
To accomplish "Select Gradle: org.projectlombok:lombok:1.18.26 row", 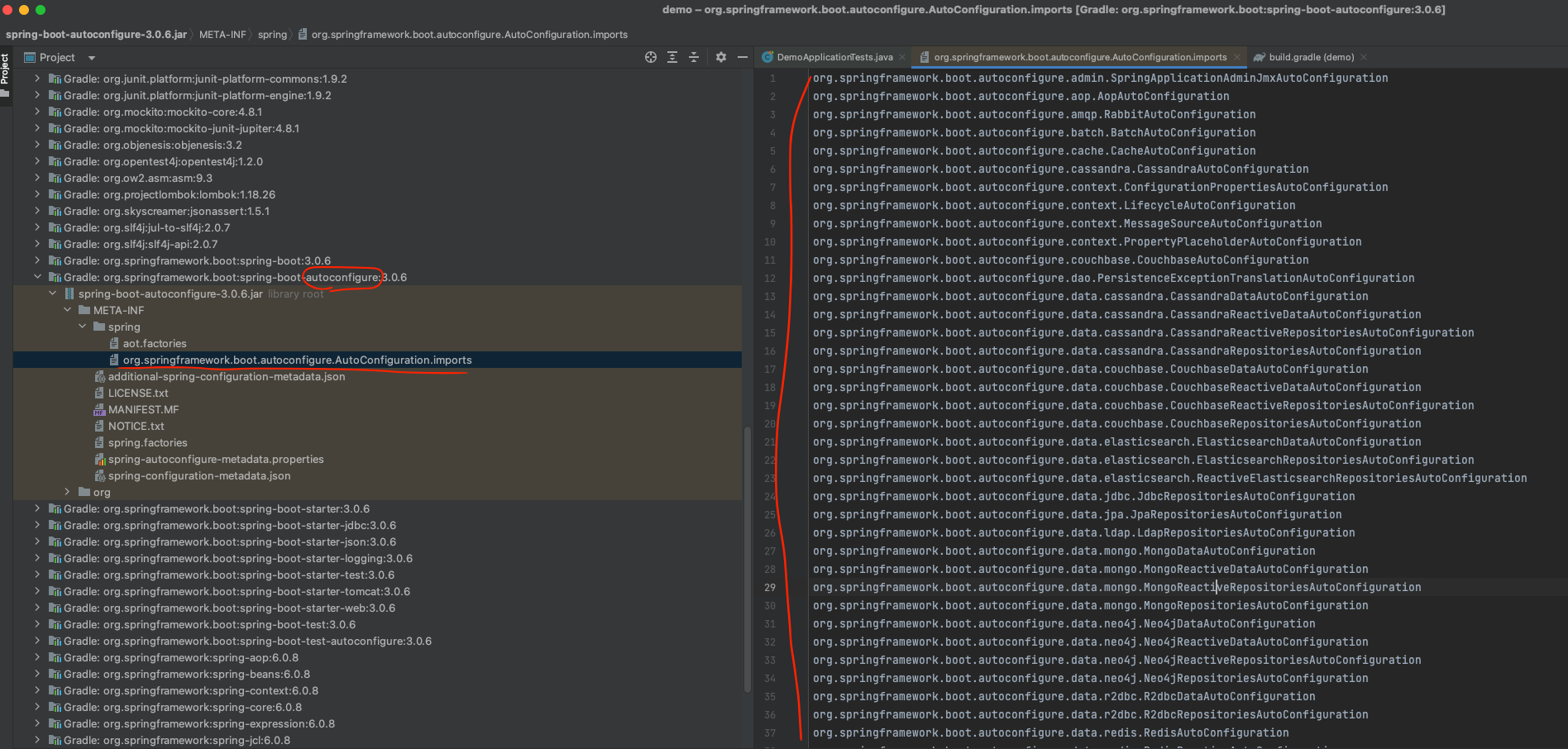I will pyautogui.click(x=170, y=194).
